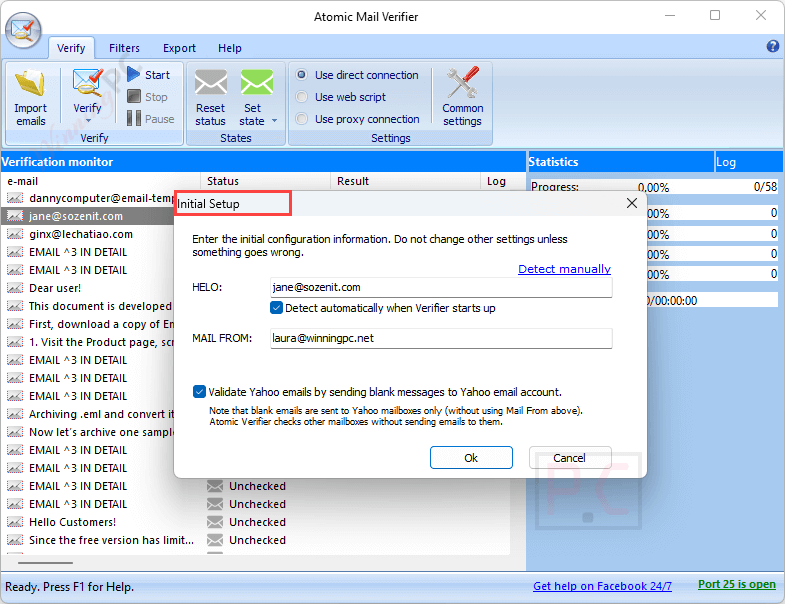Sort by the Status column header

(x=266, y=181)
